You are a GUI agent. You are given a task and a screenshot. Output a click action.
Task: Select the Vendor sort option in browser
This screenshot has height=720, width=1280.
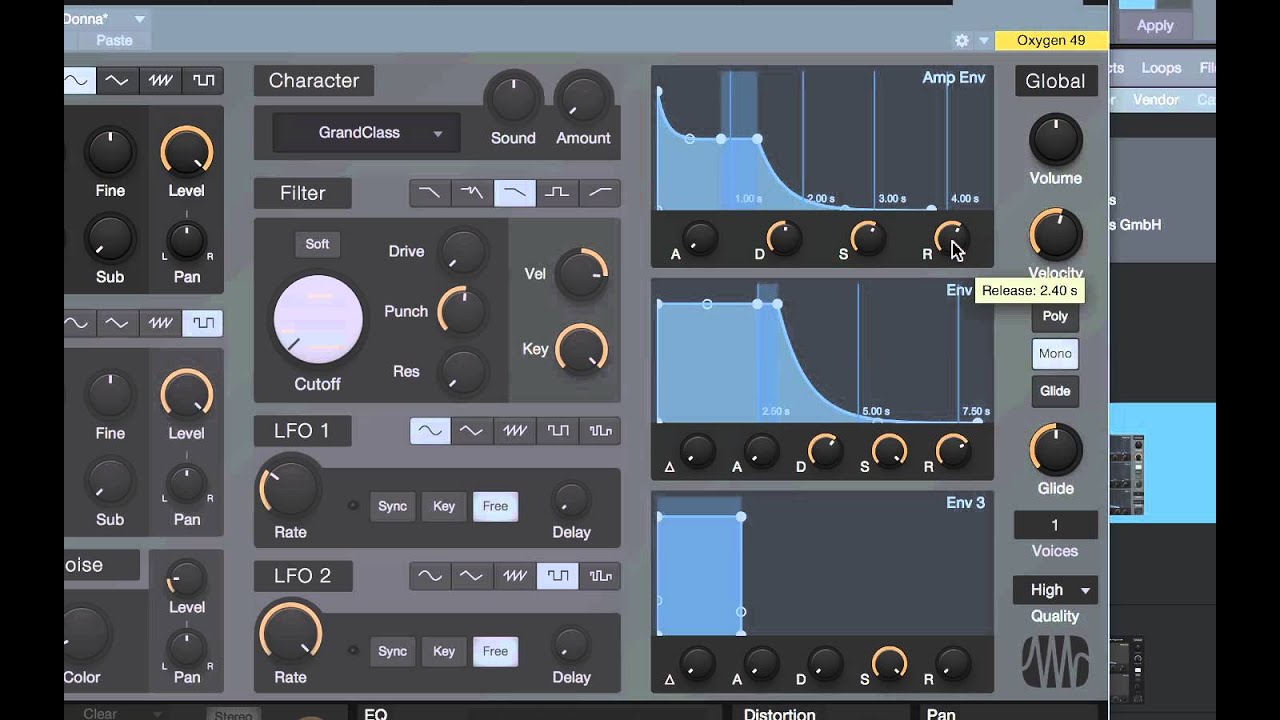[x=1156, y=100]
